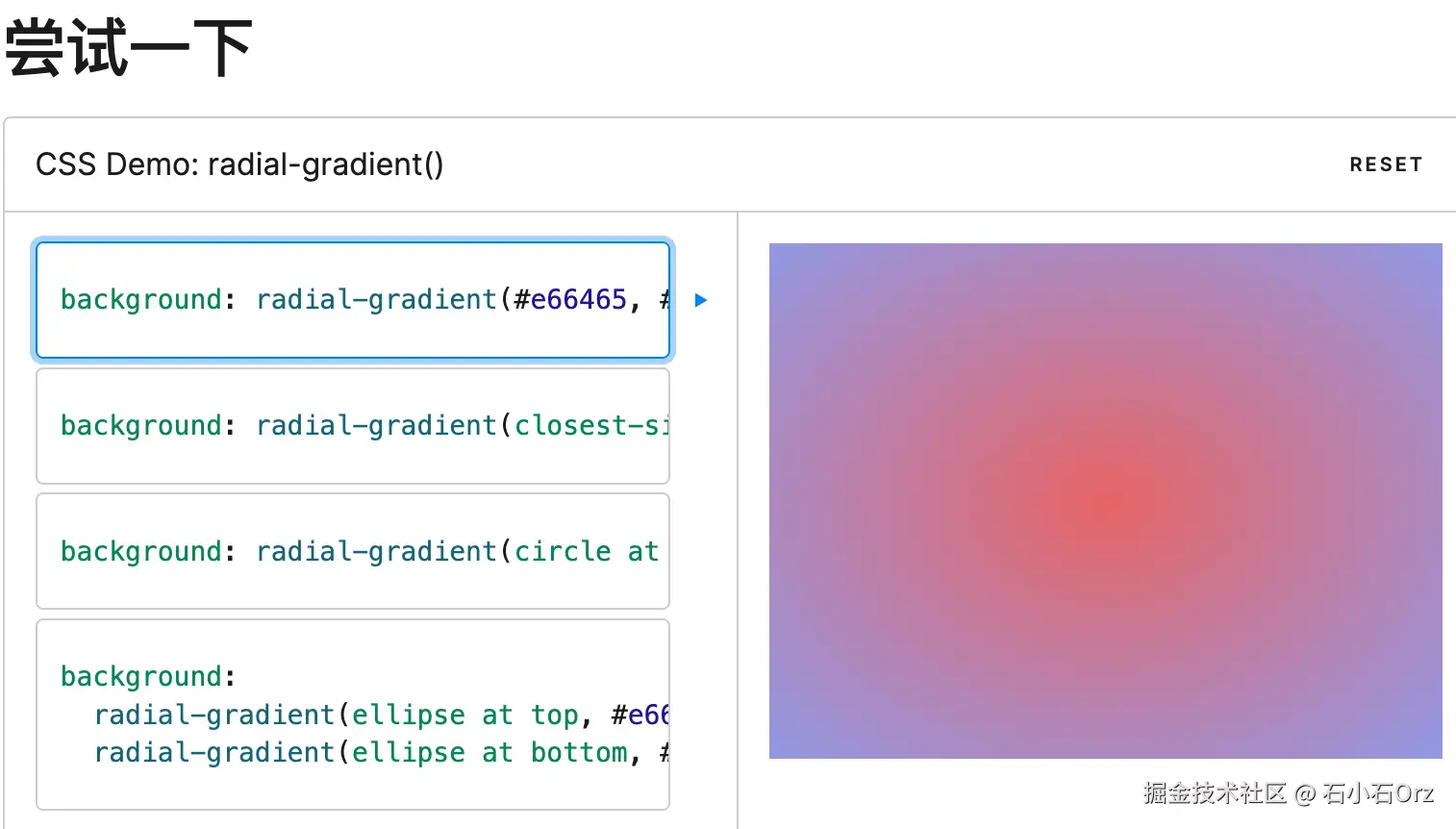Image resolution: width=1456 pixels, height=829 pixels.
Task: Click "background:" label in the fourth example
Action: coord(147,676)
